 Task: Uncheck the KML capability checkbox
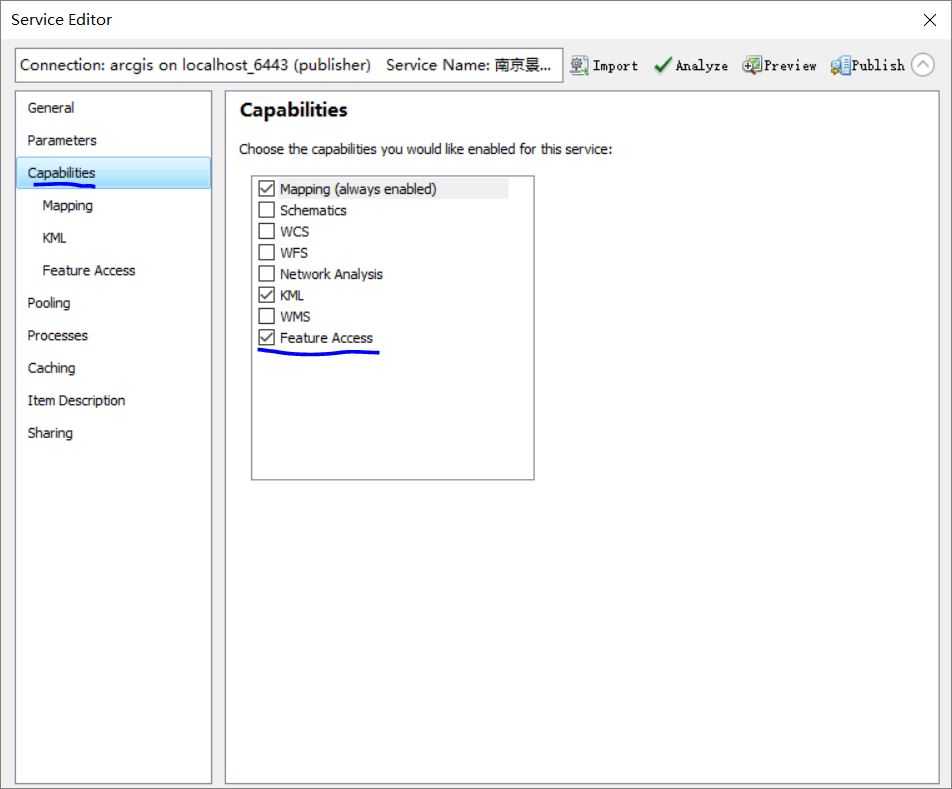coord(267,295)
